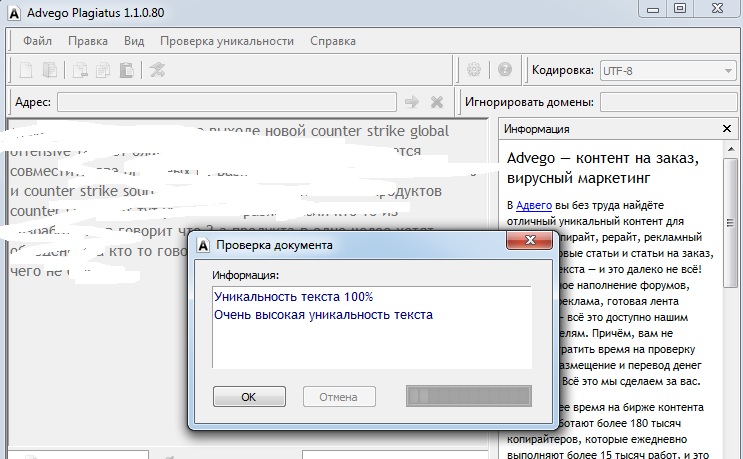
Task: Click the stop X icon next to Адрес
Action: click(436, 102)
